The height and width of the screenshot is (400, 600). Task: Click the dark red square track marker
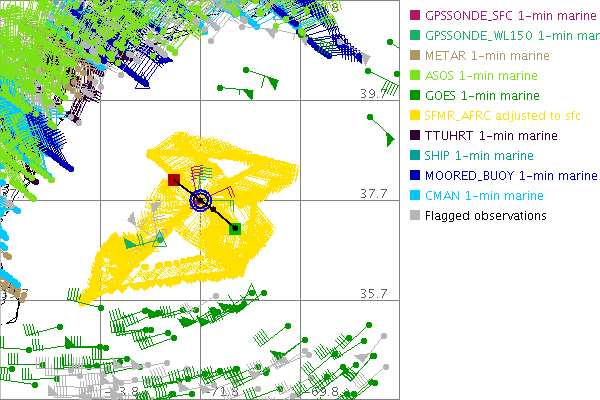[x=174, y=180]
